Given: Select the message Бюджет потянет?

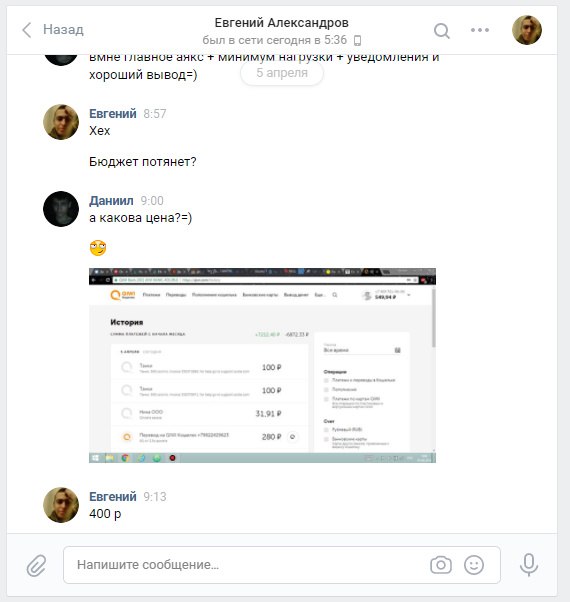Looking at the screenshot, I should [142, 162].
